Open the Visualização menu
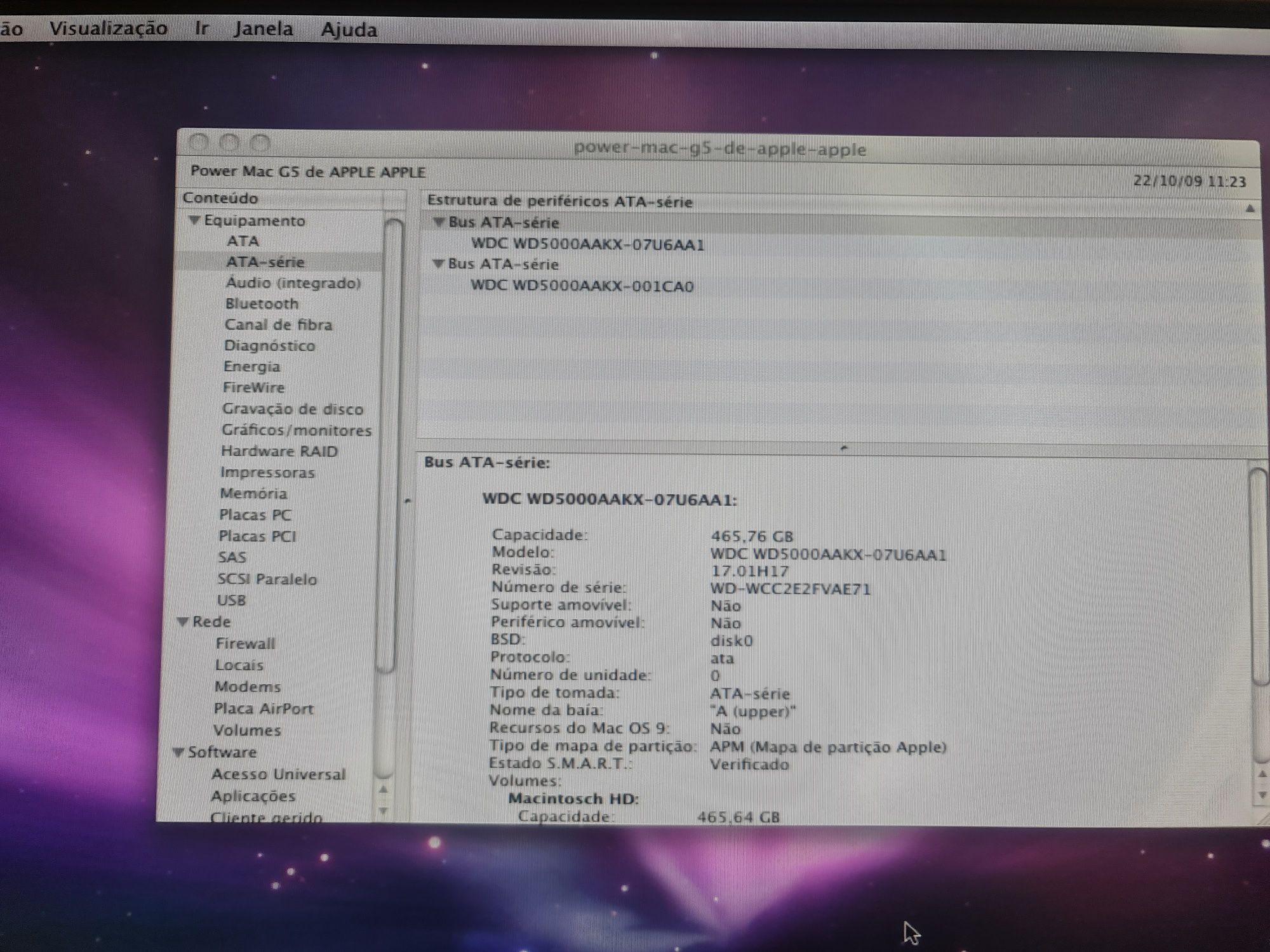1270x952 pixels. point(109,29)
